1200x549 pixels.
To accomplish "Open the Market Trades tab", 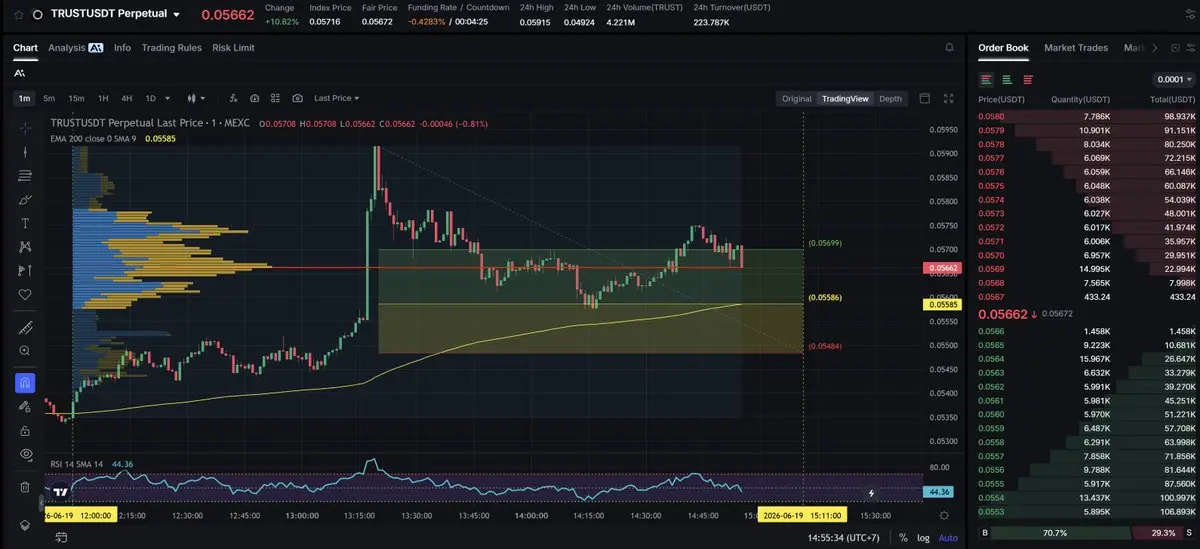I will click(1076, 47).
